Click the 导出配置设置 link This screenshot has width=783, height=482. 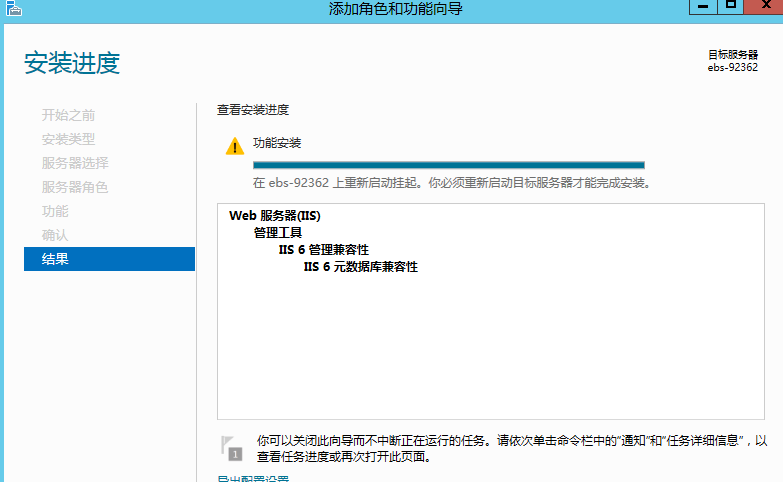pyautogui.click(x=253, y=479)
